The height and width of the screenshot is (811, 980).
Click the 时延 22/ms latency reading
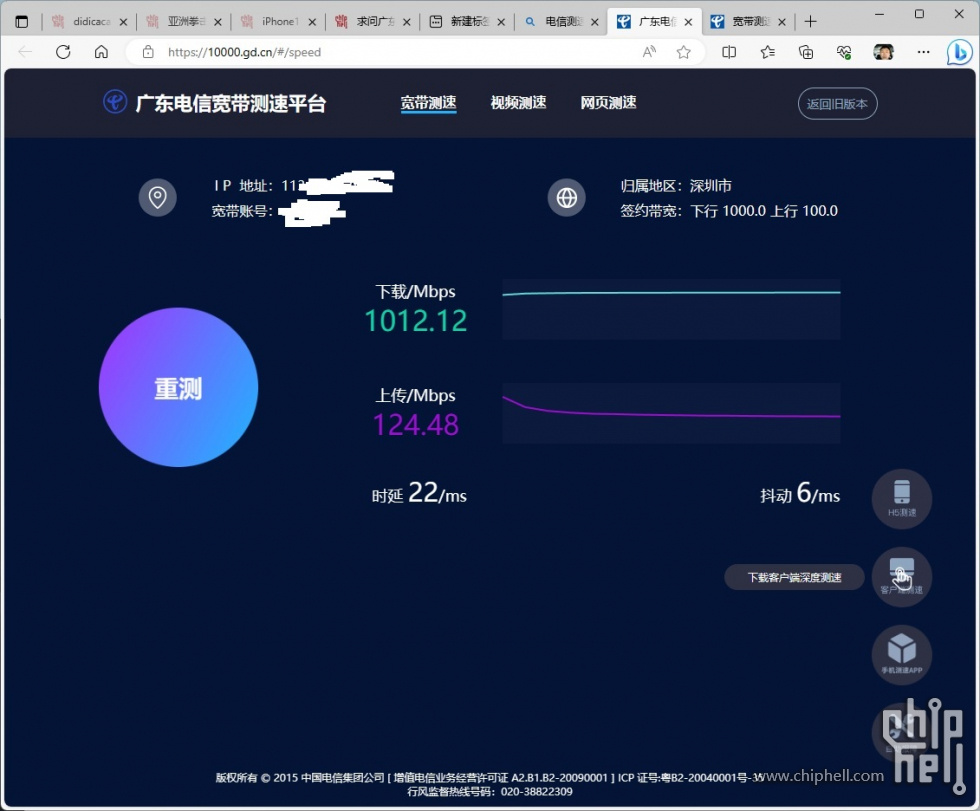419,494
